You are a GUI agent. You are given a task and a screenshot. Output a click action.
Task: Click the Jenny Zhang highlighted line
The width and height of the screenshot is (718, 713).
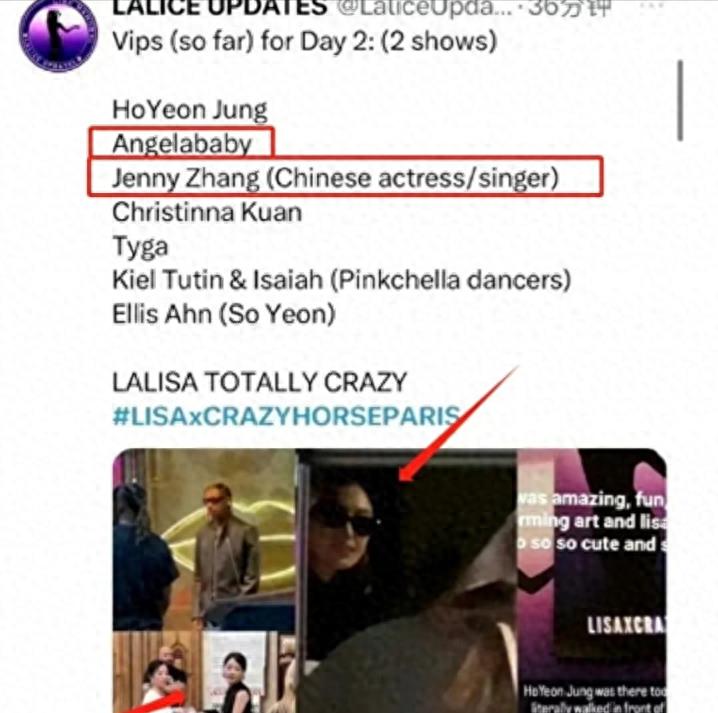point(336,178)
